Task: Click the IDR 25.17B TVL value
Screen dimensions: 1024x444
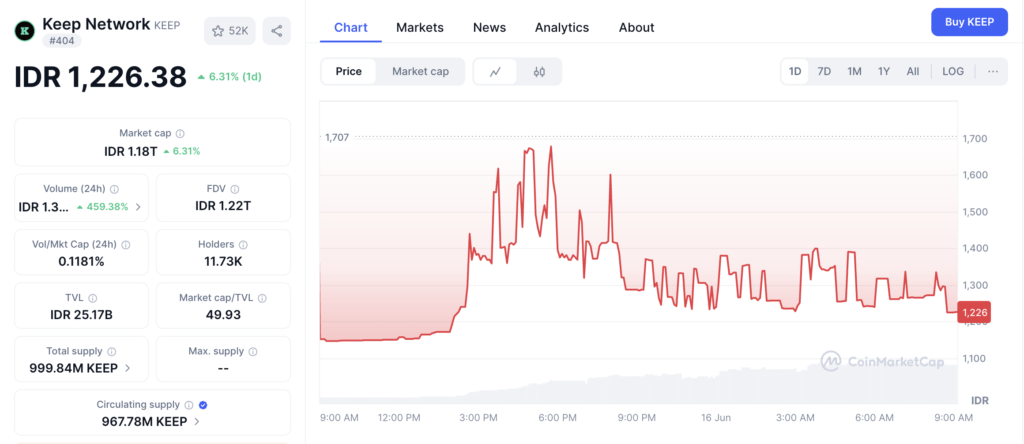Action: pos(81,315)
